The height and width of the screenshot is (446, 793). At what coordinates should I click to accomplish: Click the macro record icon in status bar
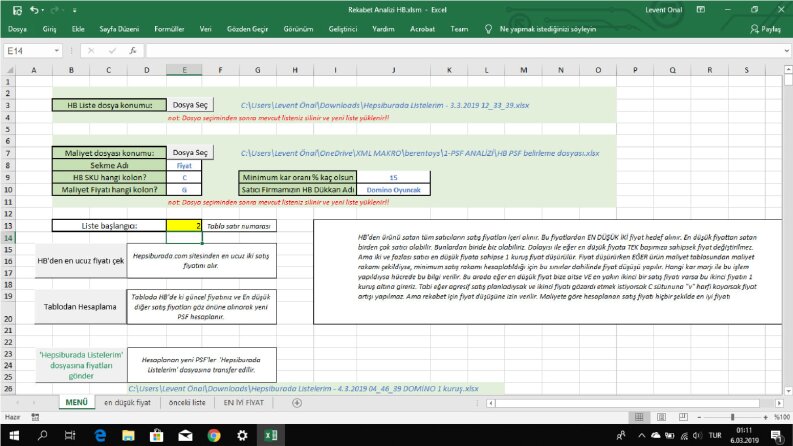35,417
